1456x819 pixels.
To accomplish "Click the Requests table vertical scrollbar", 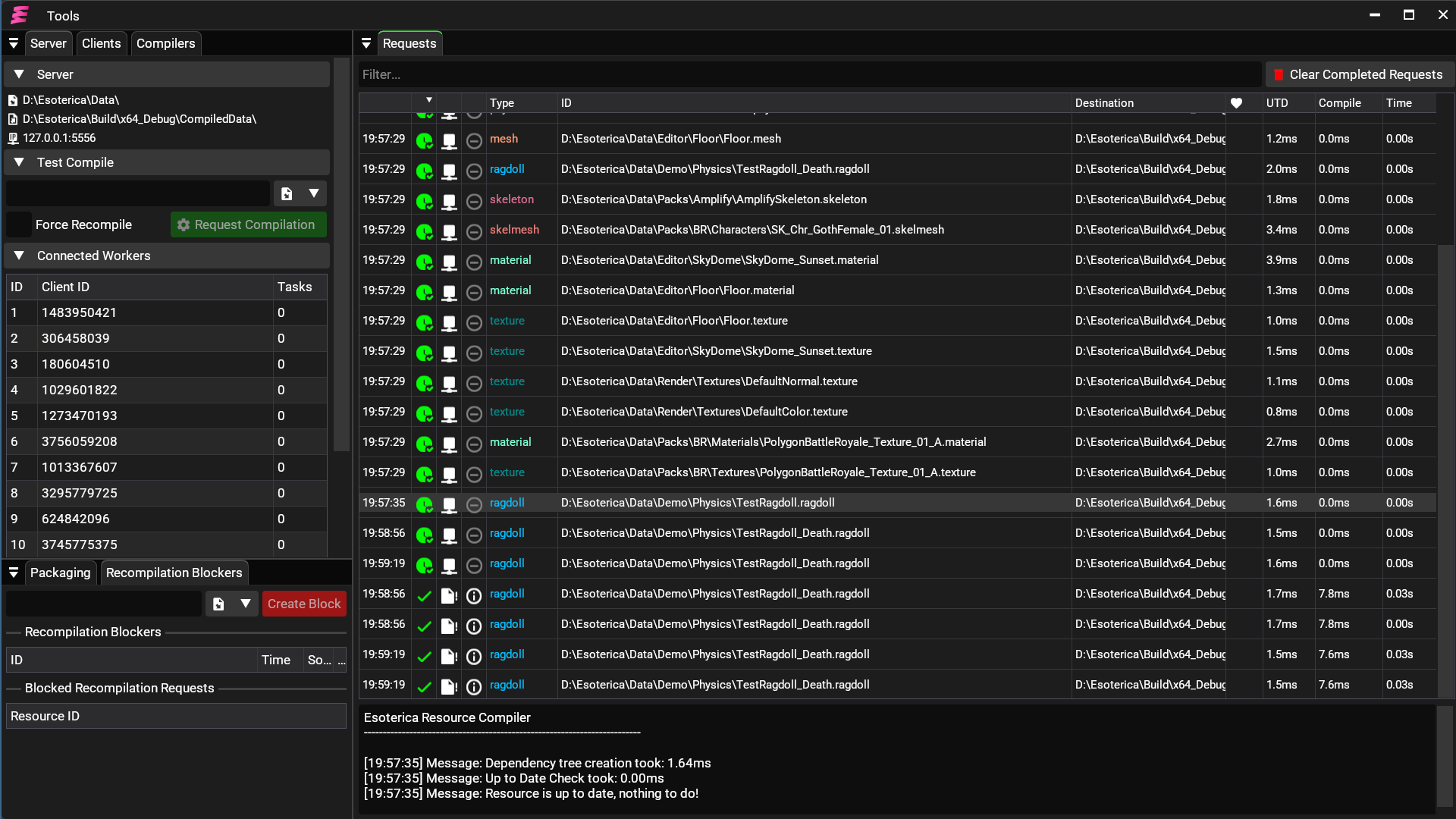I will click(1445, 470).
